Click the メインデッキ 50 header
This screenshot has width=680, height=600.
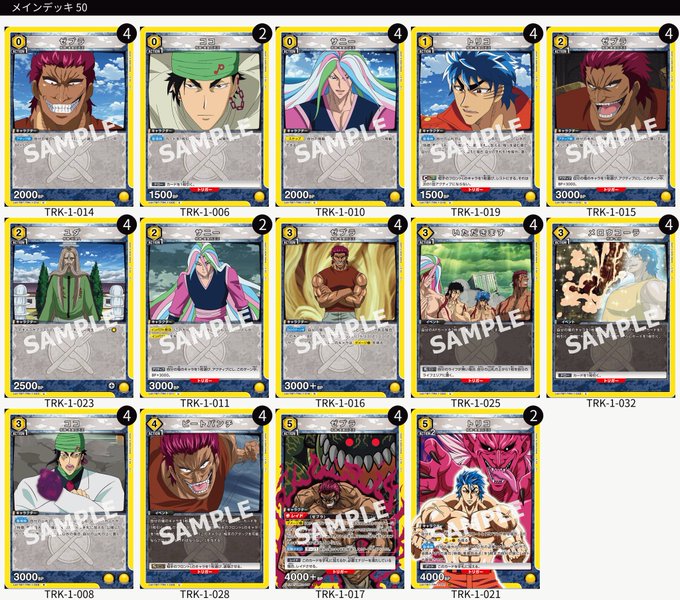pos(49,7)
